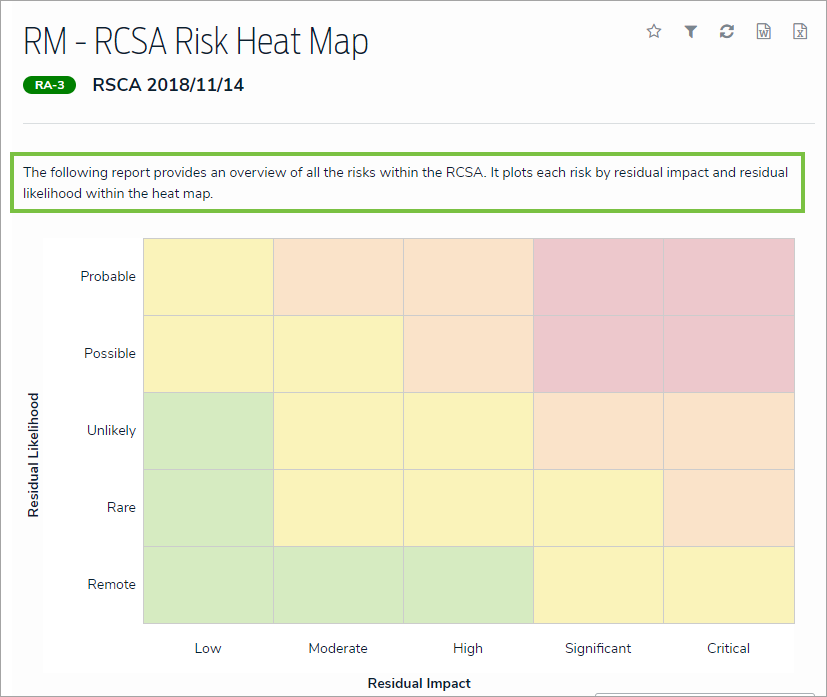Viewport: 827px width, 697px height.
Task: Select the Rare and Significant yellow cell
Action: (598, 508)
